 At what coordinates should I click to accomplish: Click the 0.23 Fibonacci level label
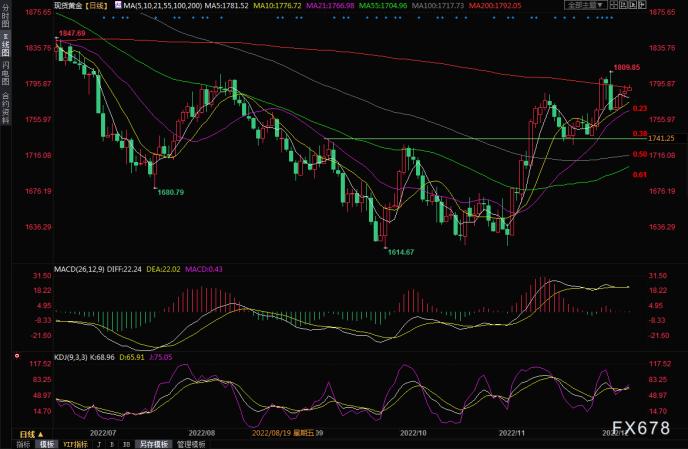pos(640,108)
